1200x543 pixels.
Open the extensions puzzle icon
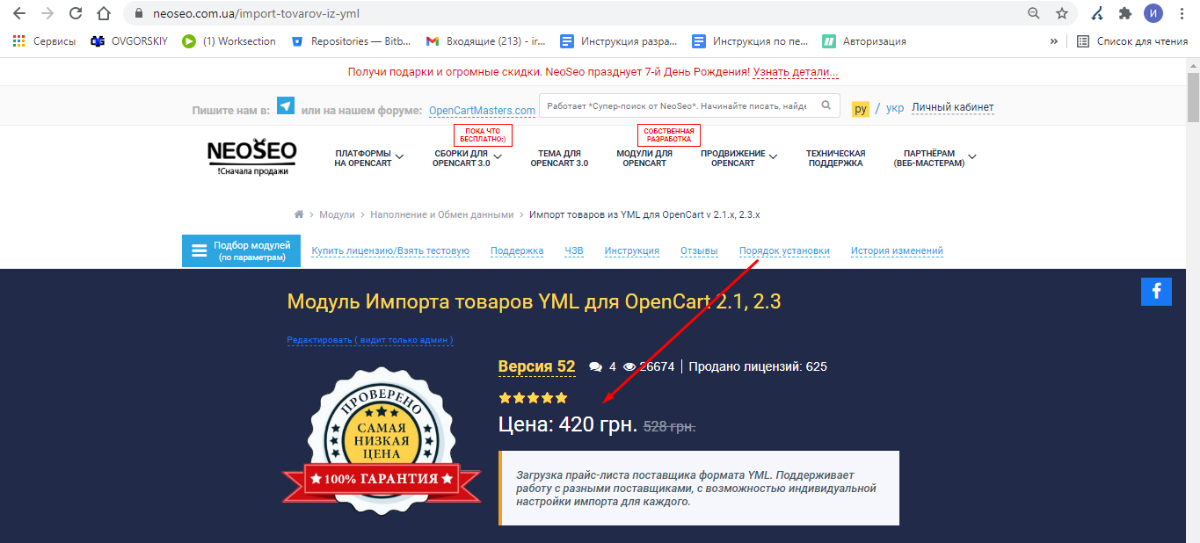pos(1125,14)
